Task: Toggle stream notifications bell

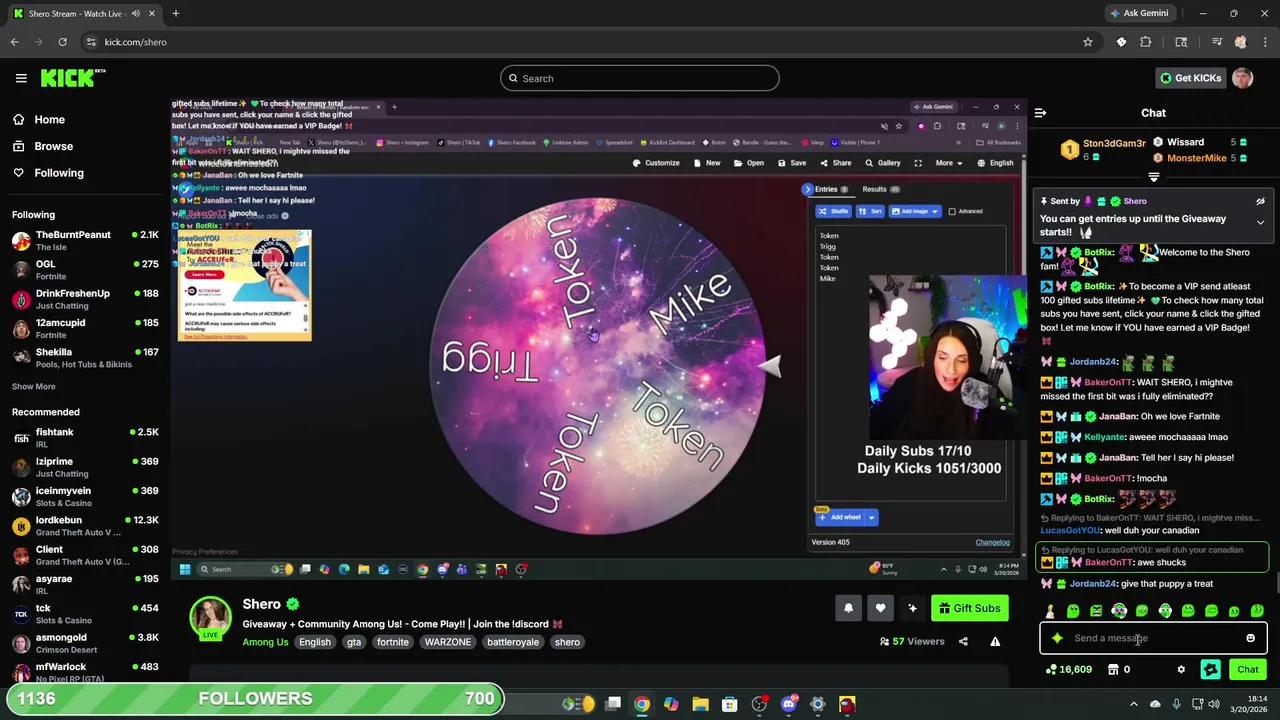Action: 848,608
